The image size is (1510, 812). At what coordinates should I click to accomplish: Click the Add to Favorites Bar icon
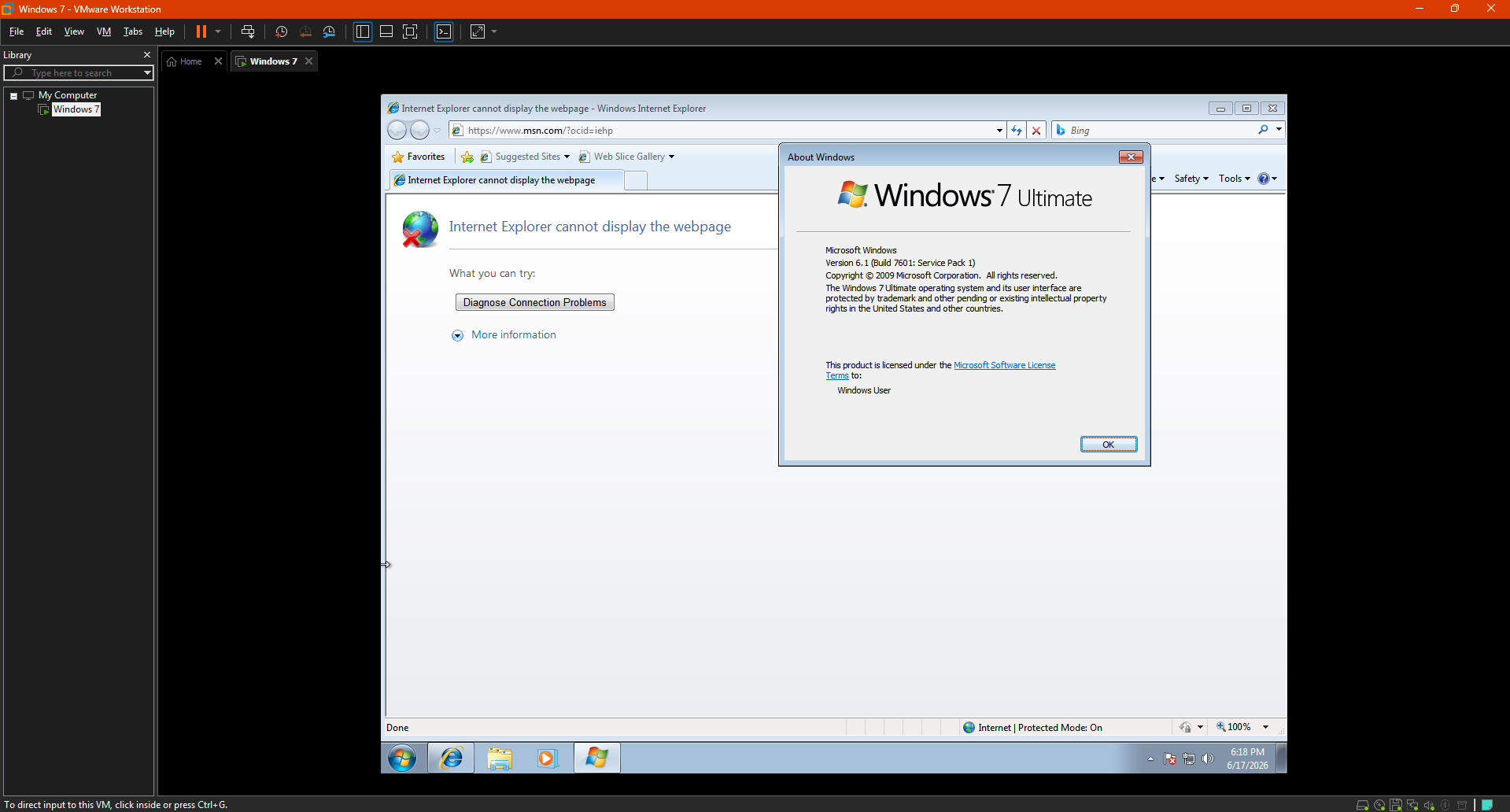tap(467, 157)
